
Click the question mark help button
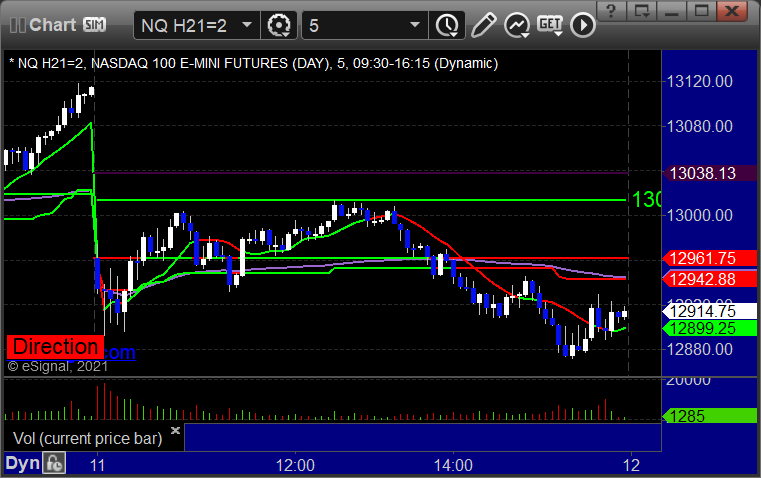tap(611, 11)
